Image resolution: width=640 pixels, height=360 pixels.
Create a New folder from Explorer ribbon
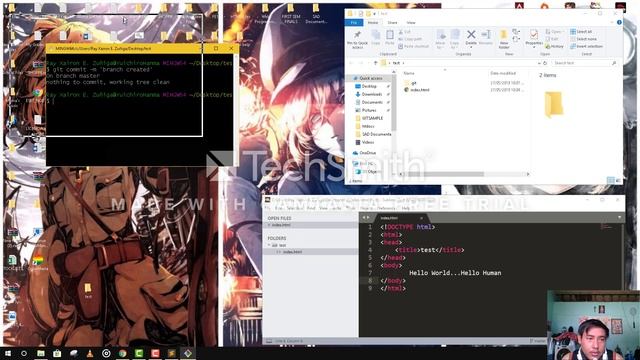(504, 39)
